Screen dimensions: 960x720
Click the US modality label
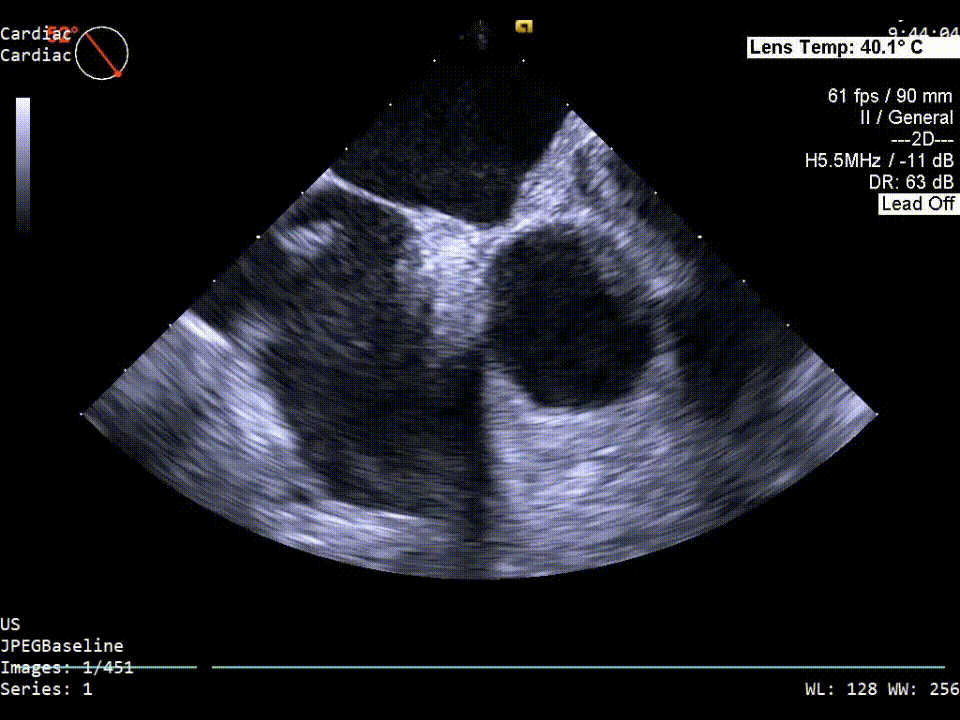click(10, 624)
